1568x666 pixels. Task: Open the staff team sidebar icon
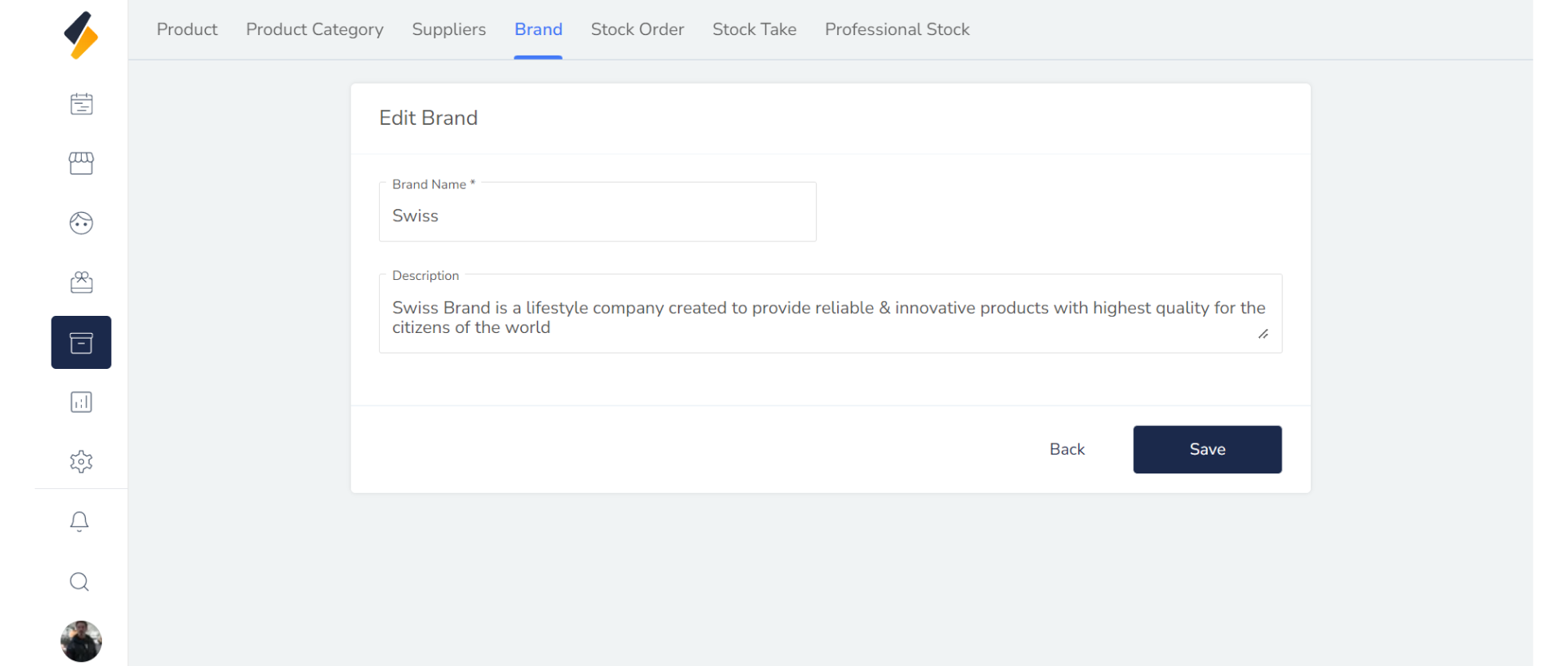coord(81,282)
